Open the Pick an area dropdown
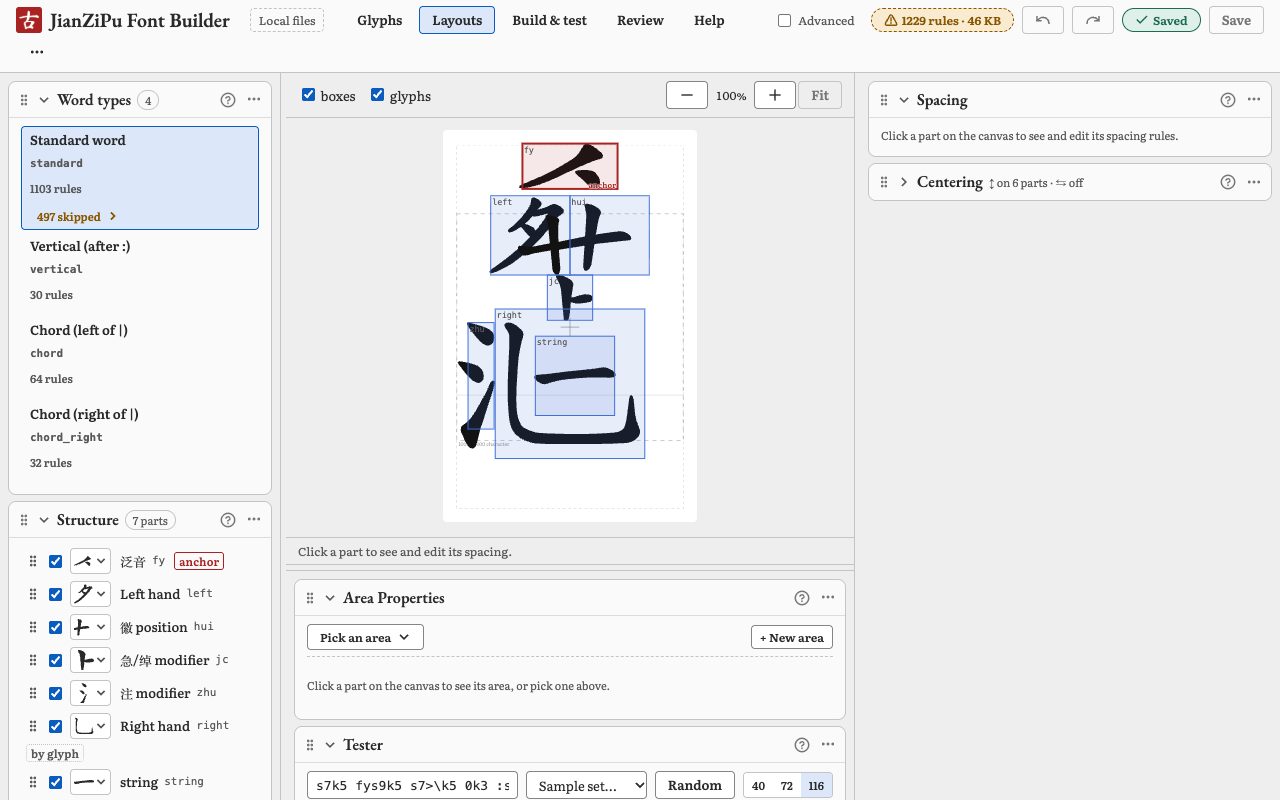 tap(365, 637)
